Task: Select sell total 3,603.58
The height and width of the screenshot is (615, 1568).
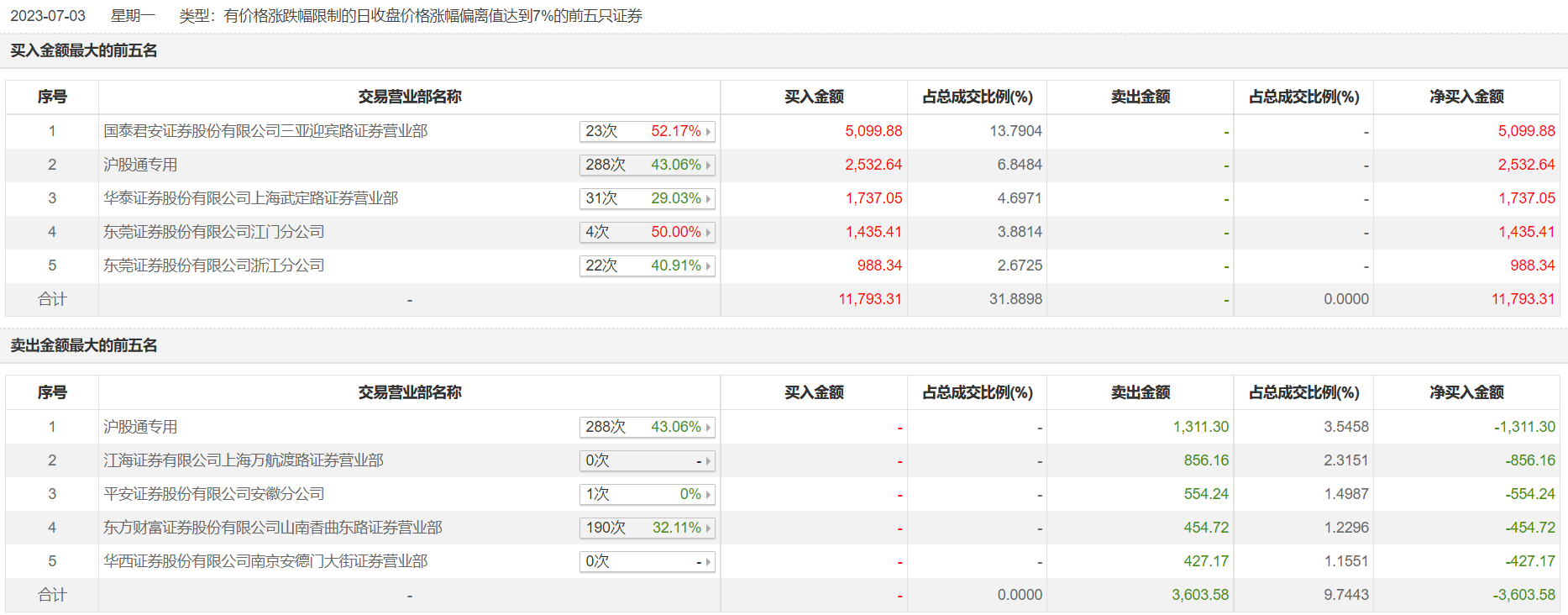Action: tap(1200, 595)
